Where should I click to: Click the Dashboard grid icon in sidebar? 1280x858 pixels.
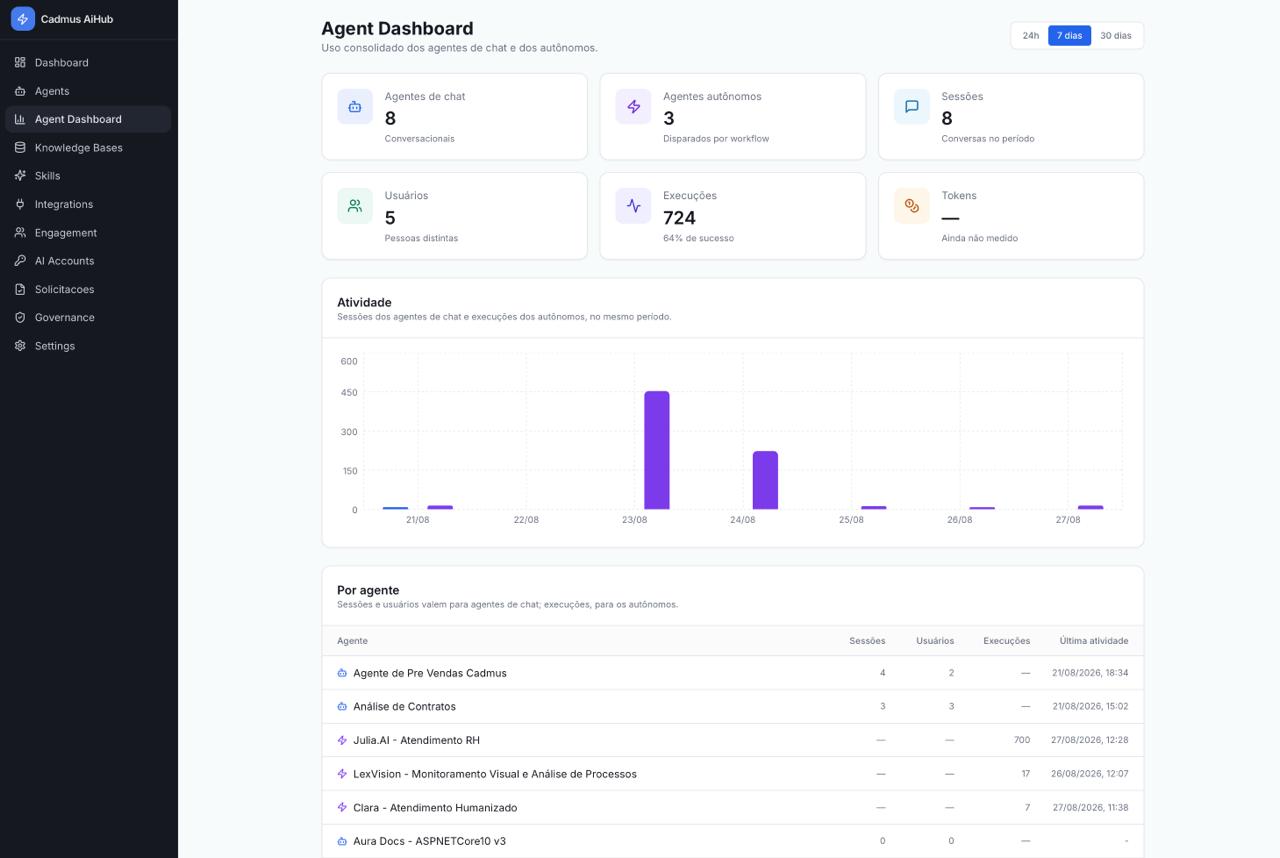pos(20,62)
